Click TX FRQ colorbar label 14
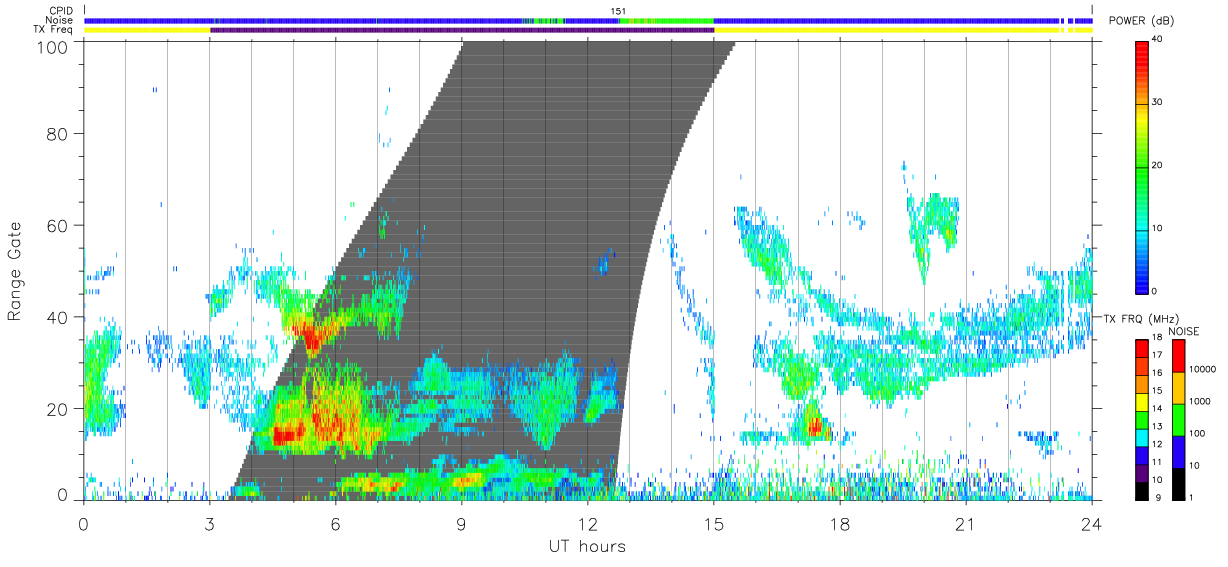The width and height of the screenshot is (1228, 567). (1158, 408)
